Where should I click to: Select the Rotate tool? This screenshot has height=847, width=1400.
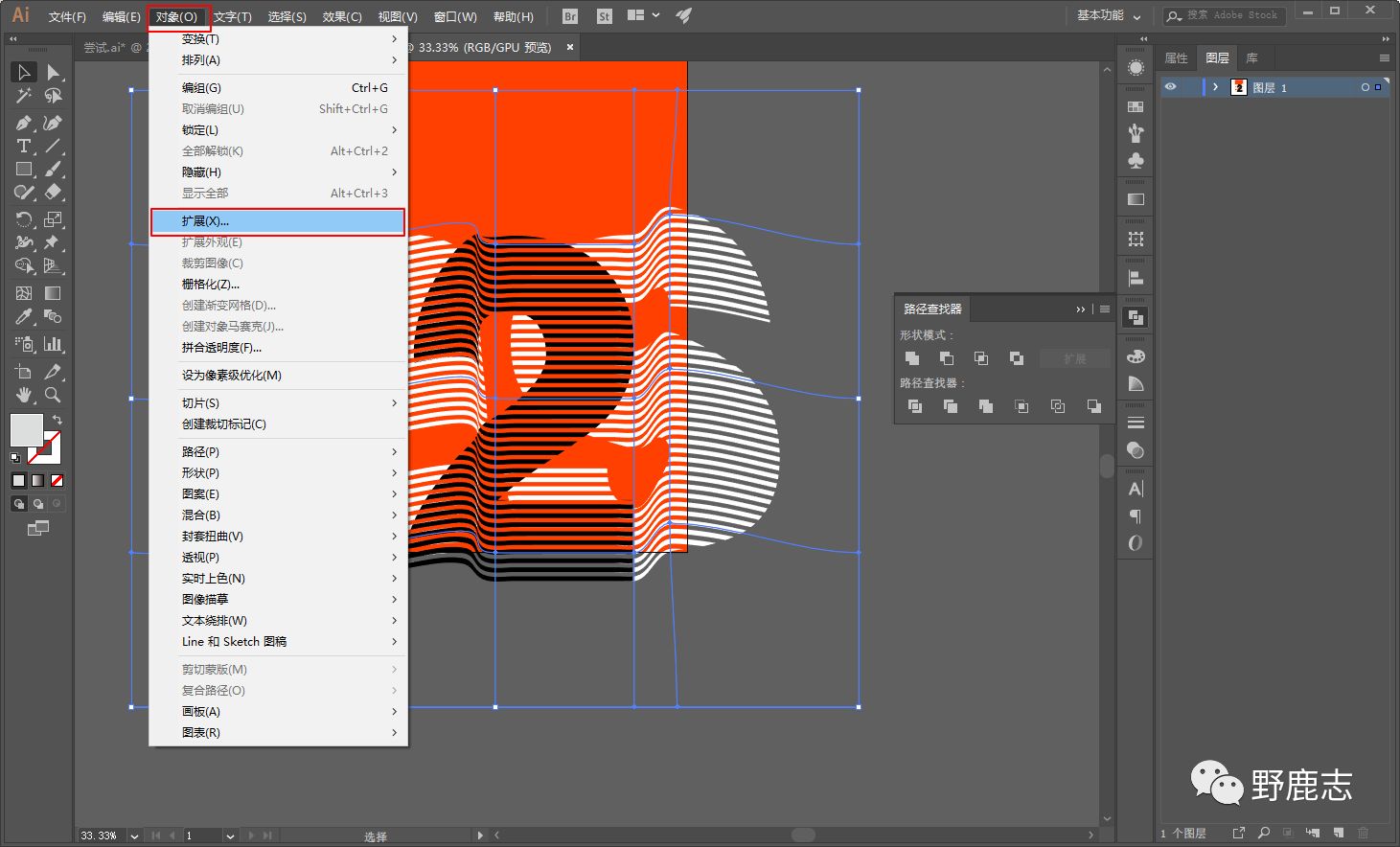tap(24, 219)
